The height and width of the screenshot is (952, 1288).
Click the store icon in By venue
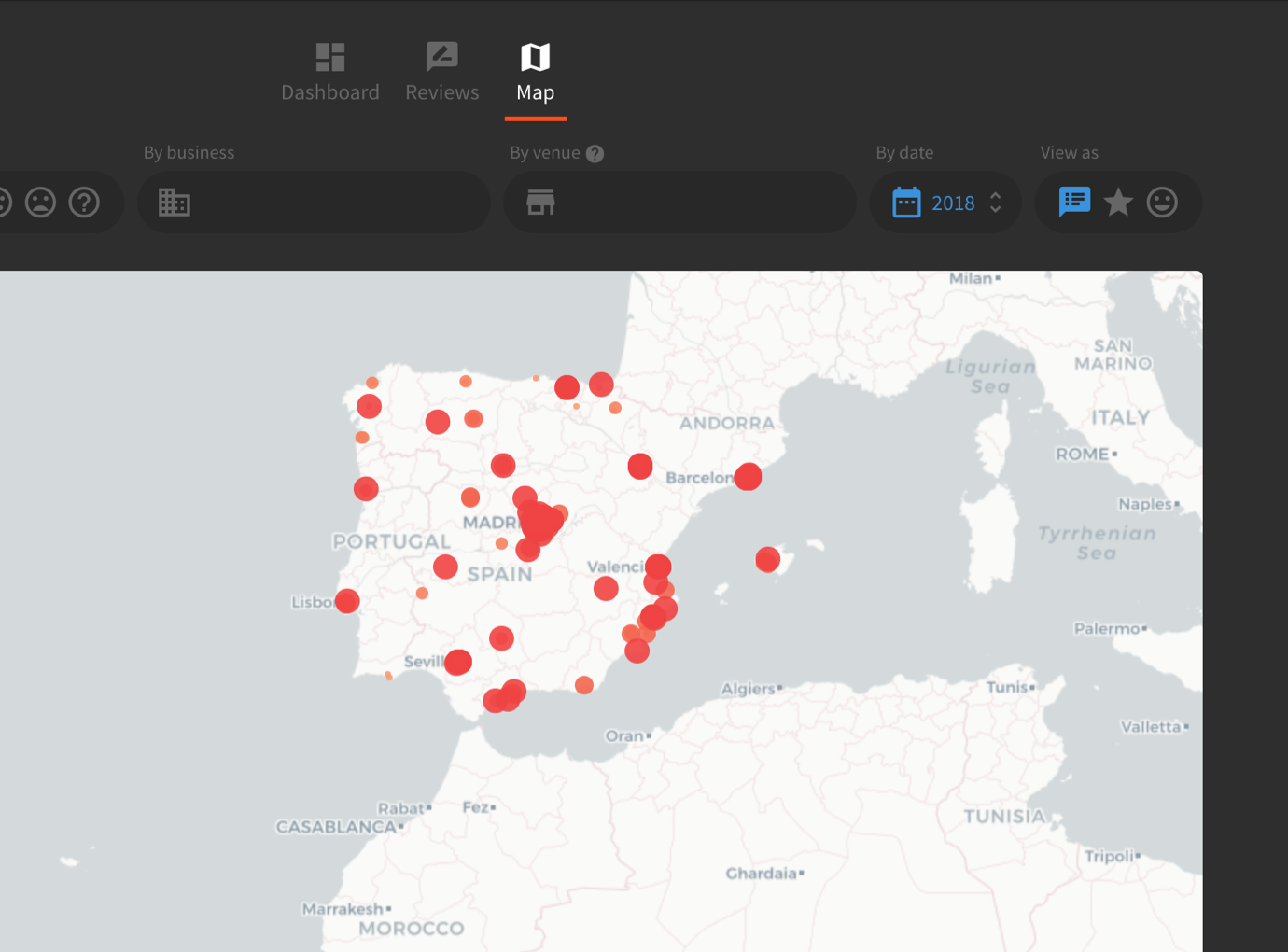[x=540, y=203]
